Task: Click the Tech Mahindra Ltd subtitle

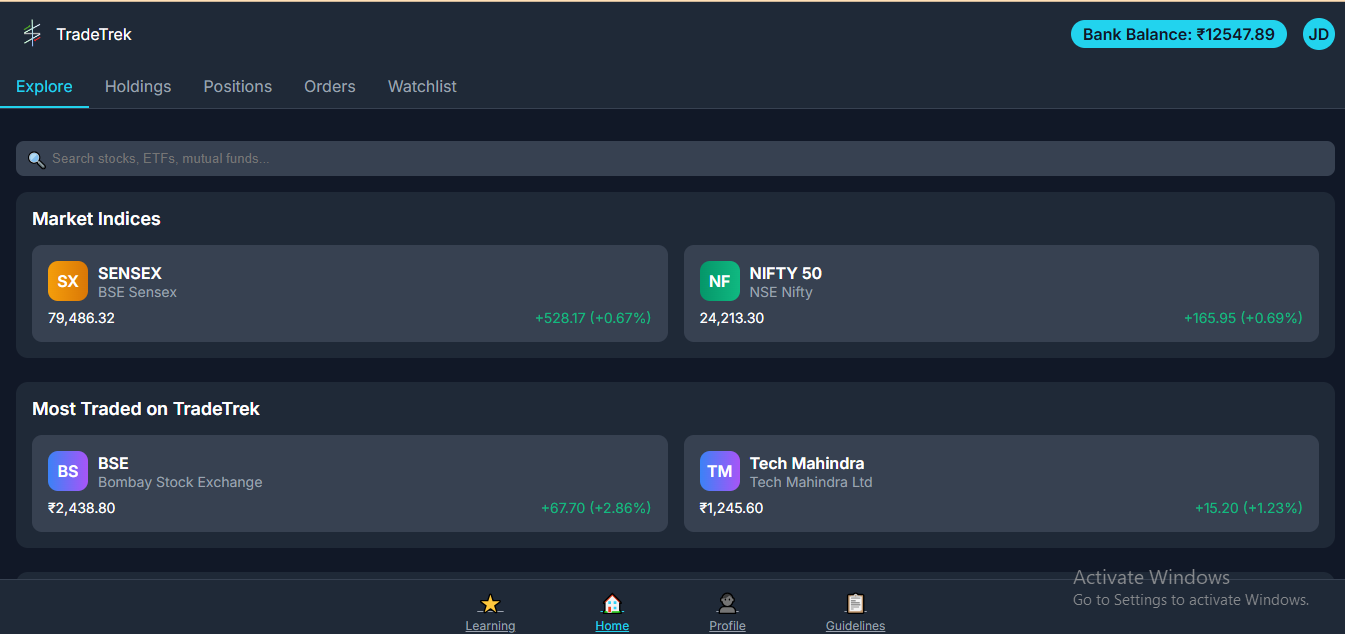Action: click(x=811, y=482)
